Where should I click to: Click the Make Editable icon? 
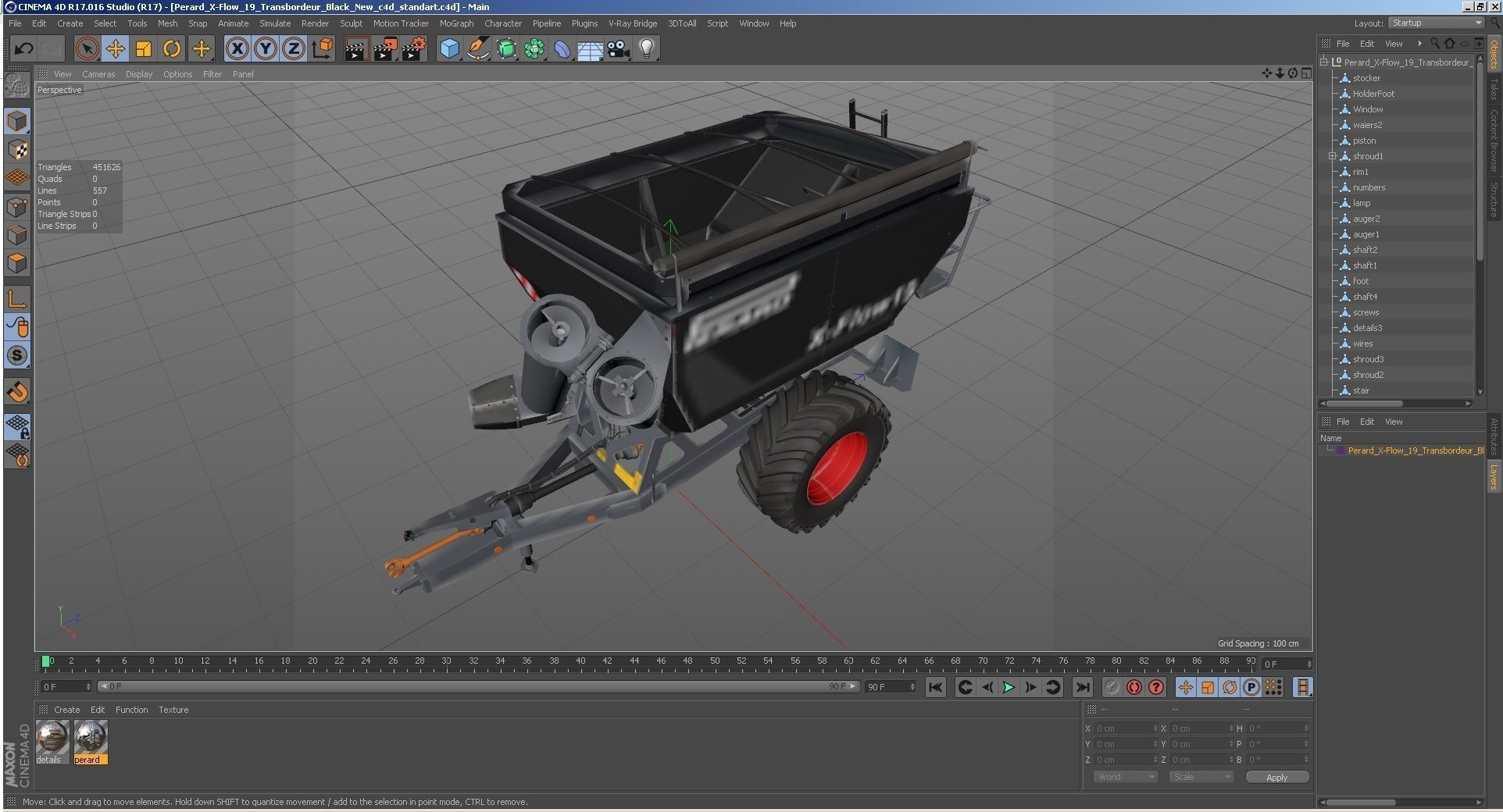click(17, 84)
